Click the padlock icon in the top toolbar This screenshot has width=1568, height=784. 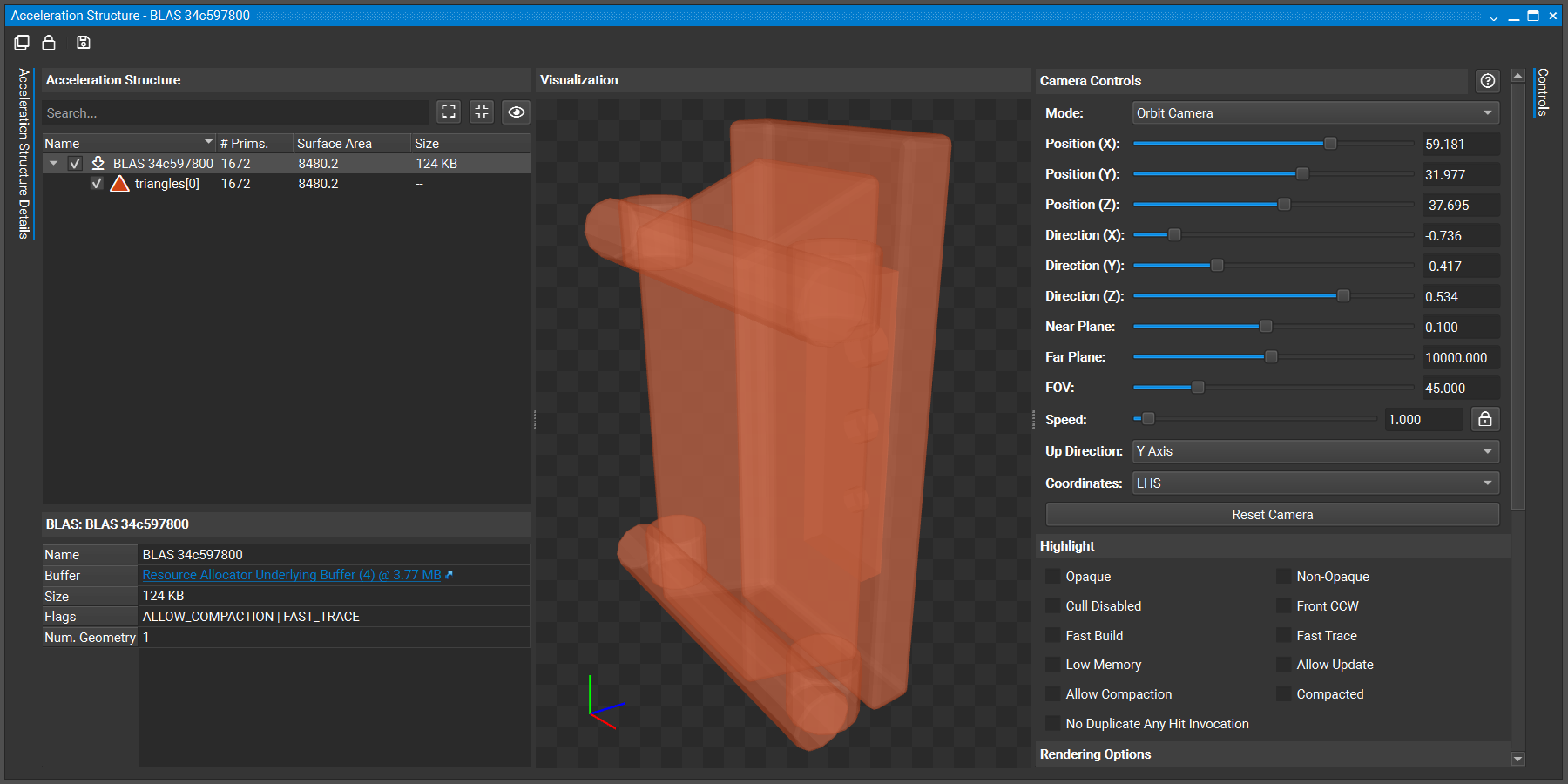49,42
